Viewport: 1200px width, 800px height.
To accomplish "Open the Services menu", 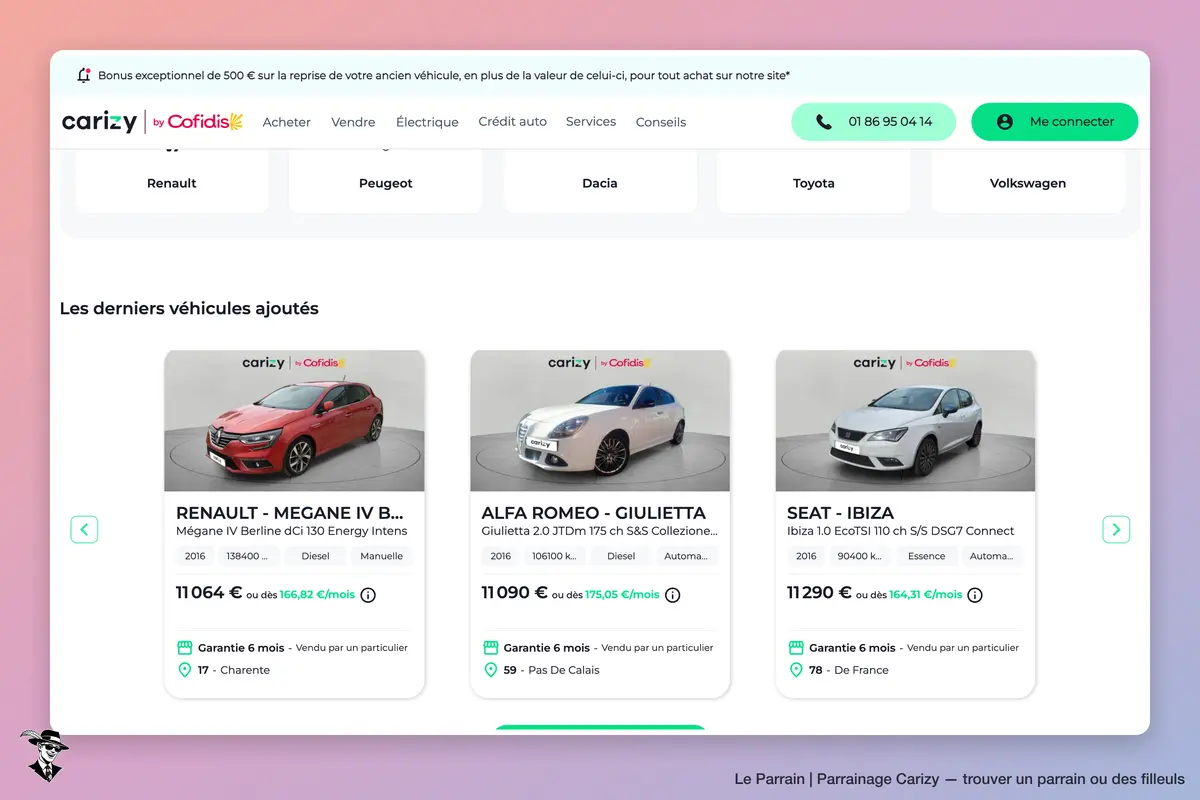I will coord(591,122).
